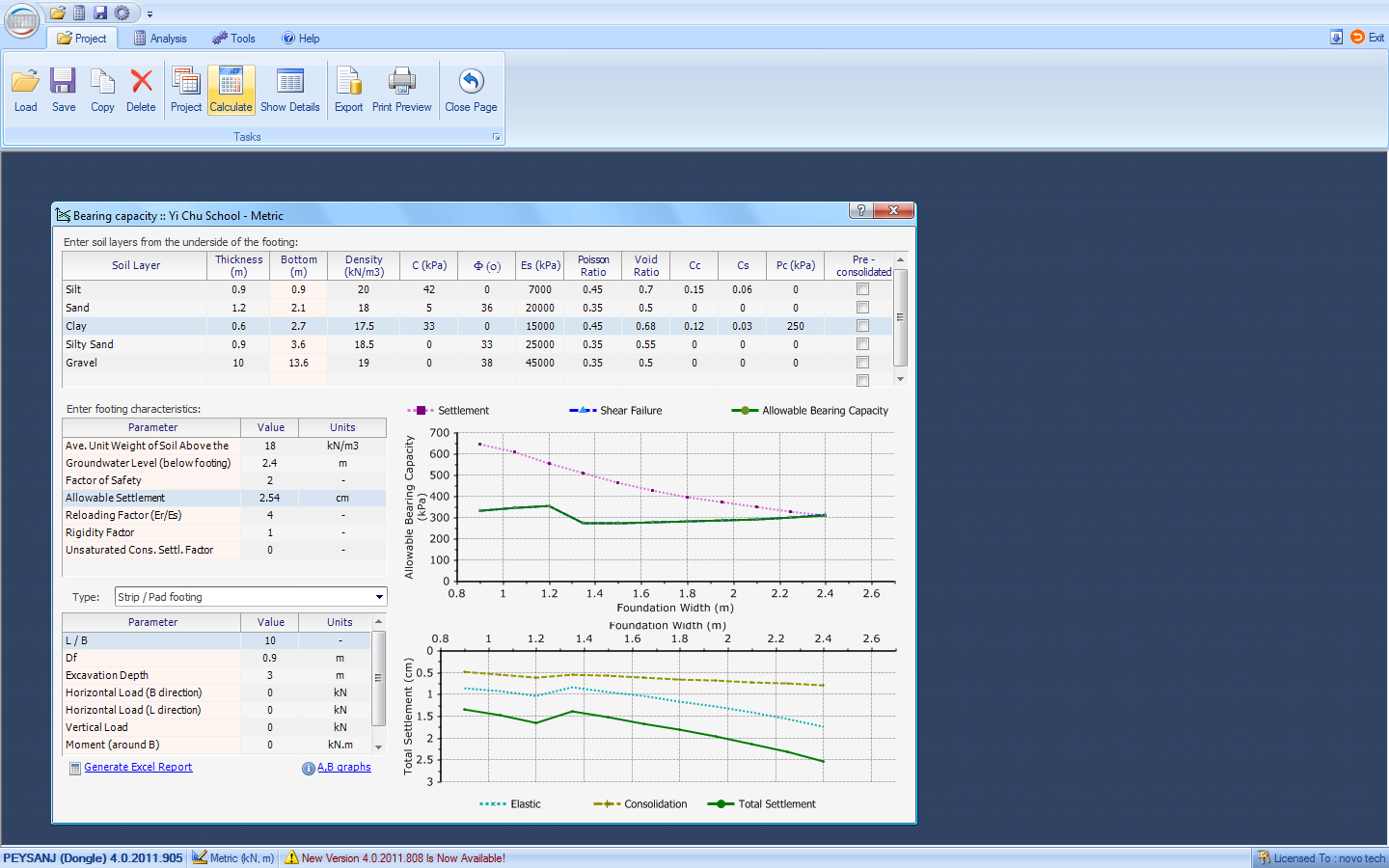The image size is (1389, 868).
Task: Open the quick access toolbar dropdown arrow
Action: click(x=150, y=14)
